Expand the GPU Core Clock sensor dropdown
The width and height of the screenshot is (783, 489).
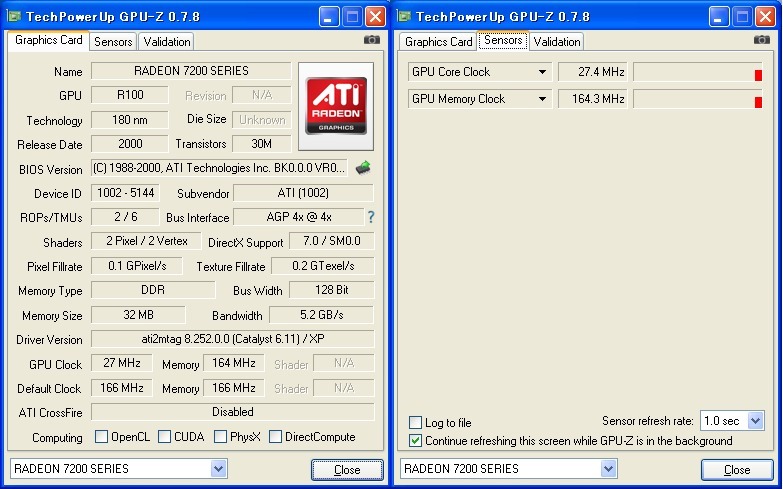tap(542, 72)
